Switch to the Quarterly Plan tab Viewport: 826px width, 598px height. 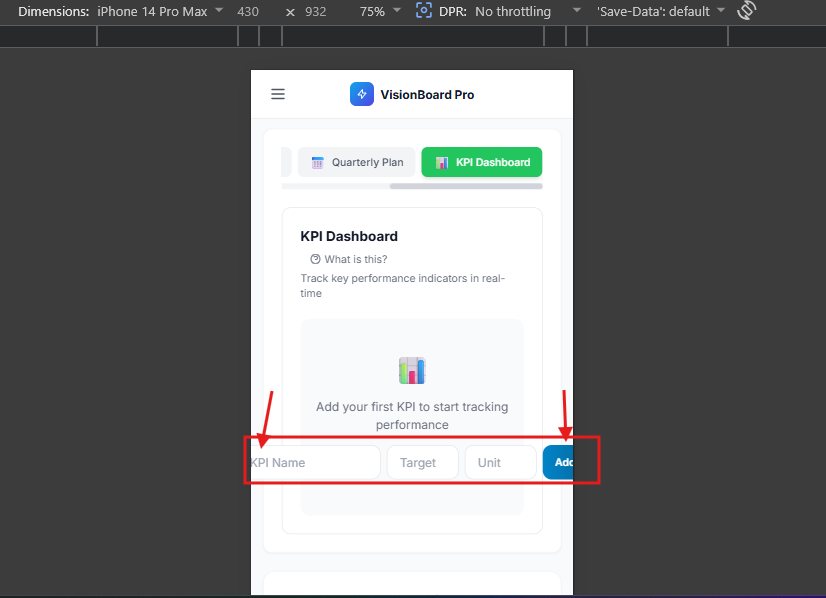pos(357,162)
